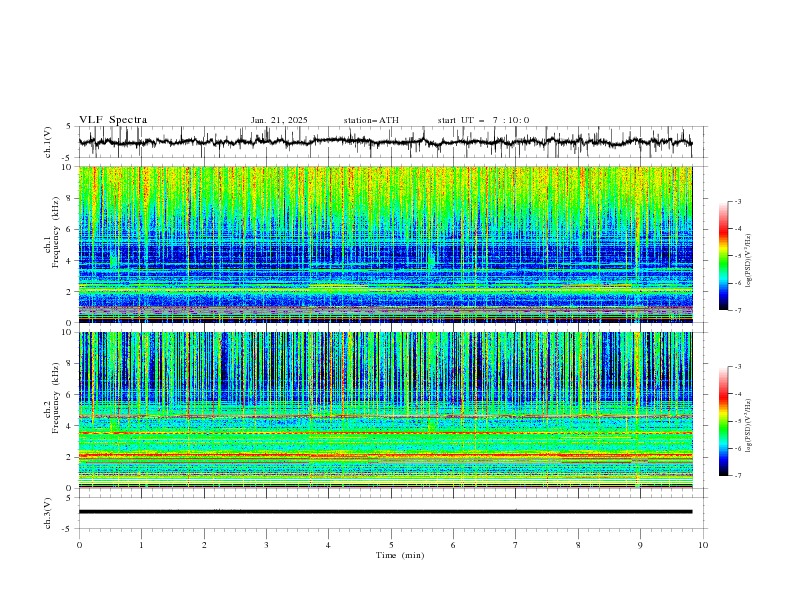Click the ch.2 spectrogram color bar
The width and height of the screenshot is (792, 612).
coord(723,421)
